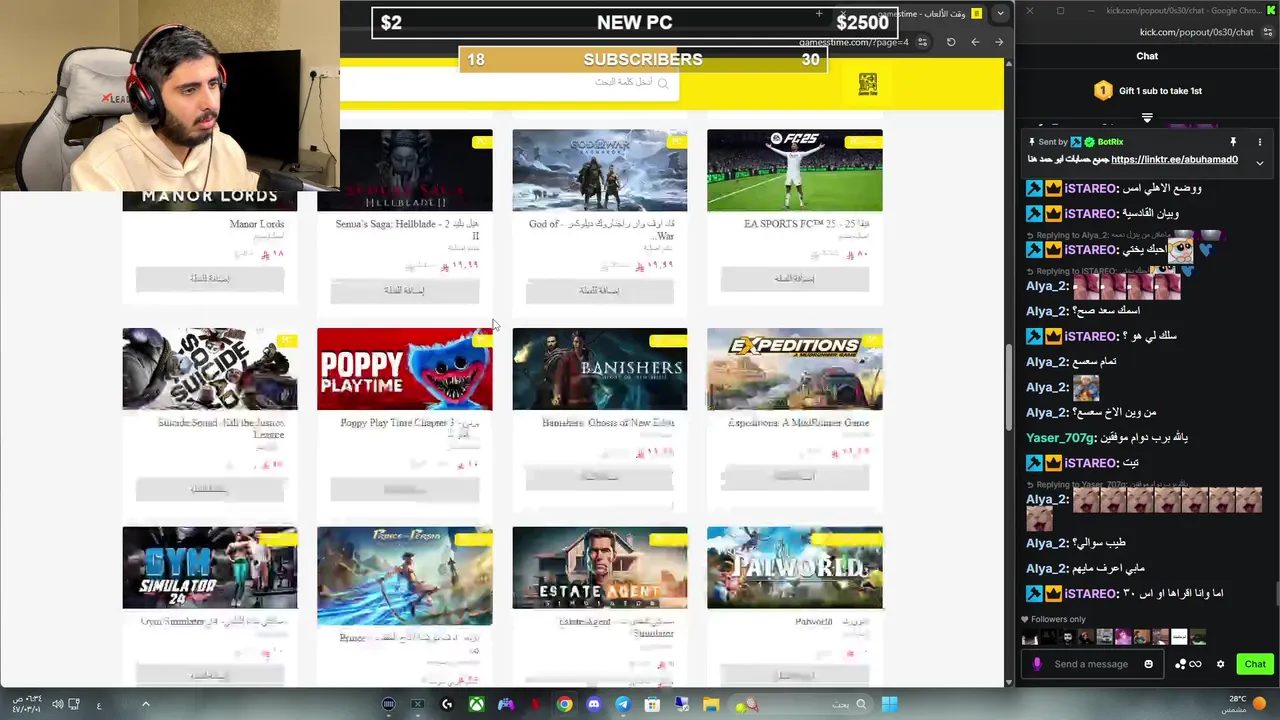This screenshot has height=720, width=1280.
Task: Collapse the leaderboard with the stacked-lines arrow
Action: point(1147,118)
